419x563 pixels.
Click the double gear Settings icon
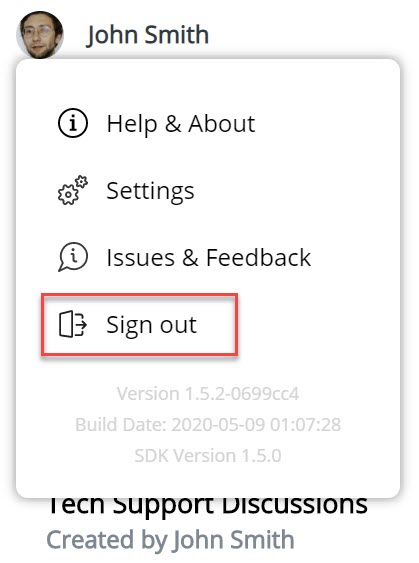pos(73,190)
